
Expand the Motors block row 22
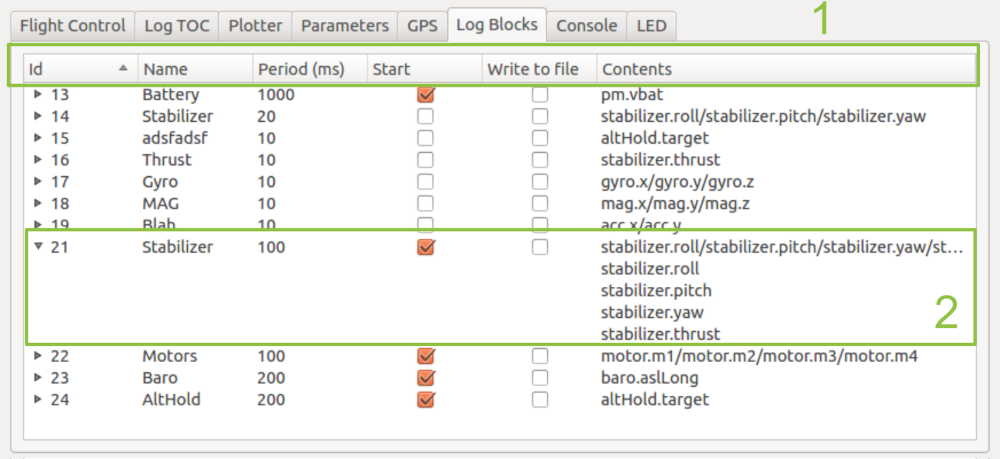point(38,356)
